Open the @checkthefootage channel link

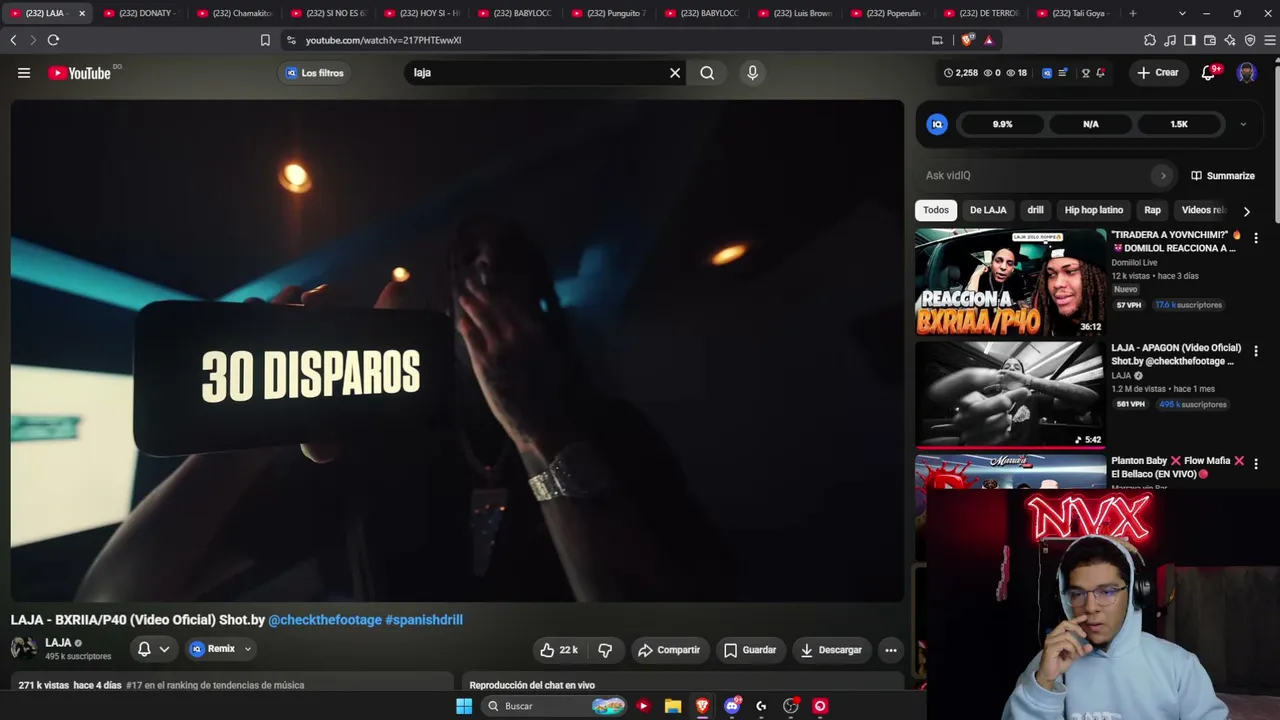325,620
